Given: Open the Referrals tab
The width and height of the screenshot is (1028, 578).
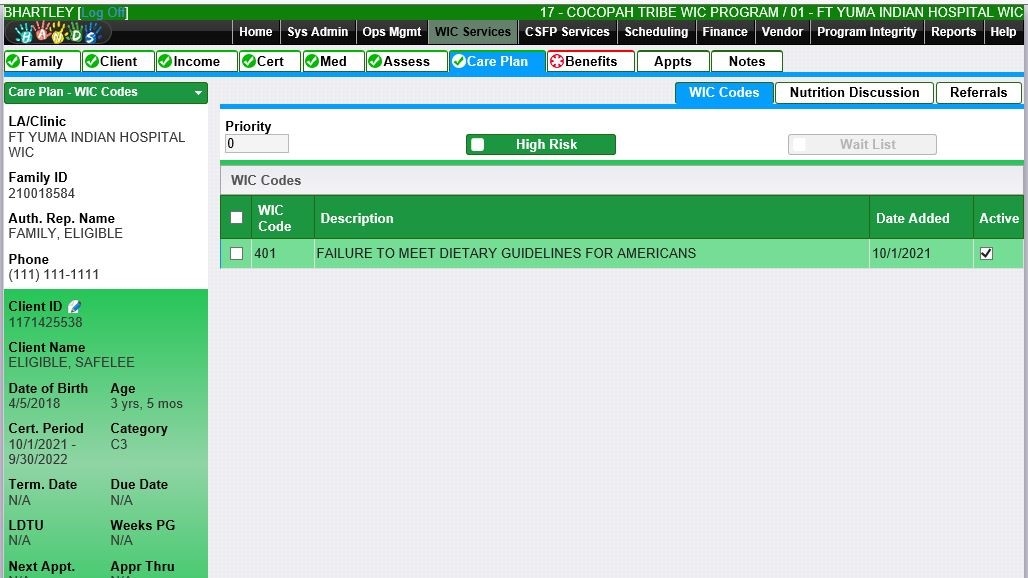Looking at the screenshot, I should (978, 92).
